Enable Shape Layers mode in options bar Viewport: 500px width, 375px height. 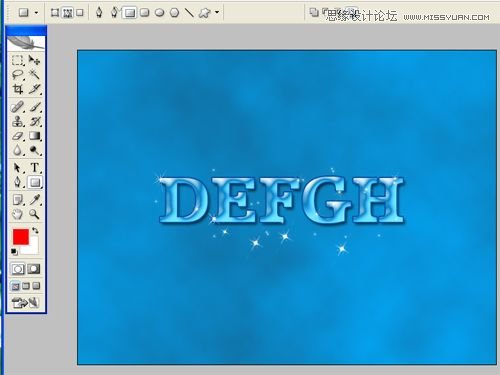coord(55,13)
